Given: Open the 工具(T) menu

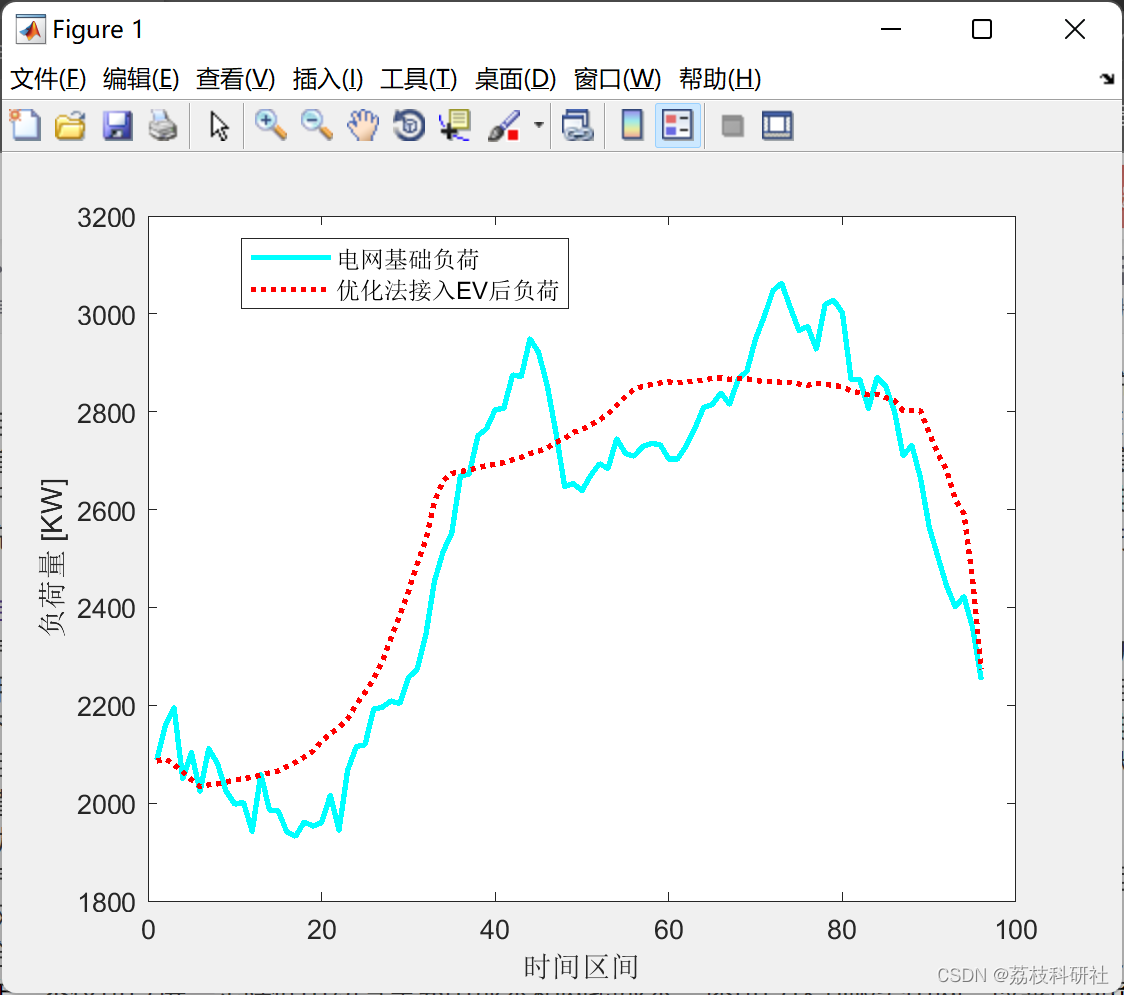Looking at the screenshot, I should [419, 79].
